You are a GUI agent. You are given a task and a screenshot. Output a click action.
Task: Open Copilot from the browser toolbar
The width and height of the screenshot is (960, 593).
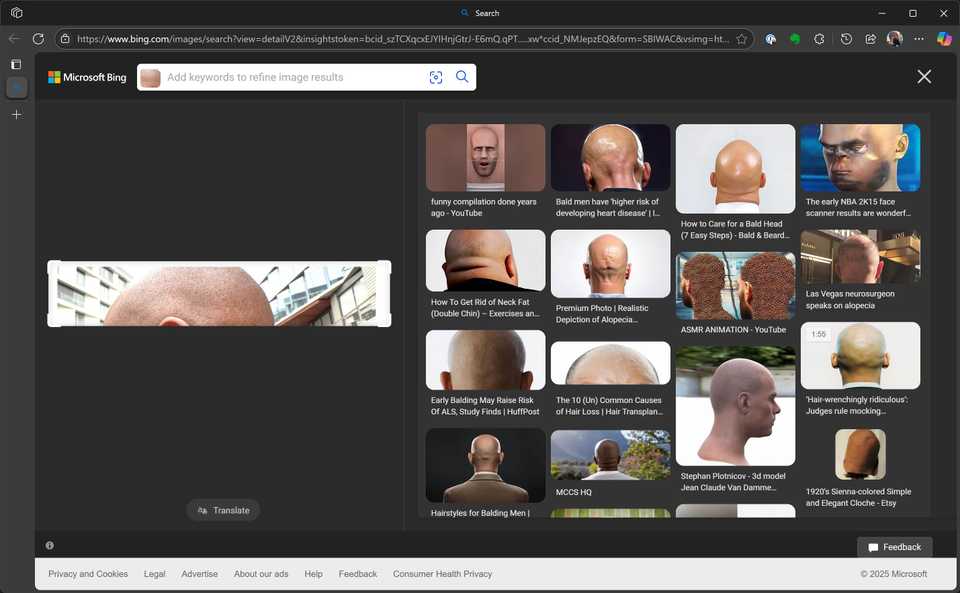coord(943,38)
